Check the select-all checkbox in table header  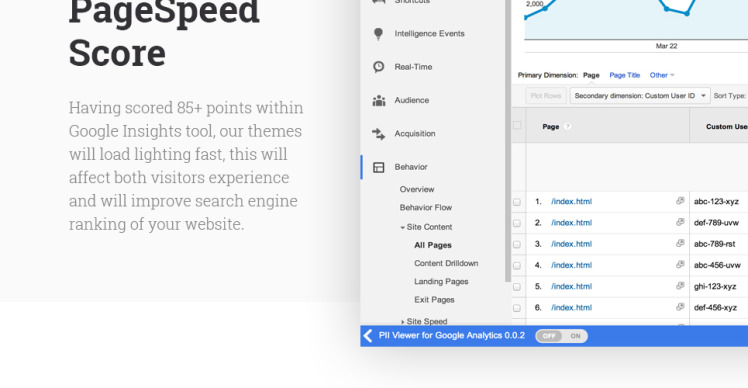pyautogui.click(x=517, y=125)
